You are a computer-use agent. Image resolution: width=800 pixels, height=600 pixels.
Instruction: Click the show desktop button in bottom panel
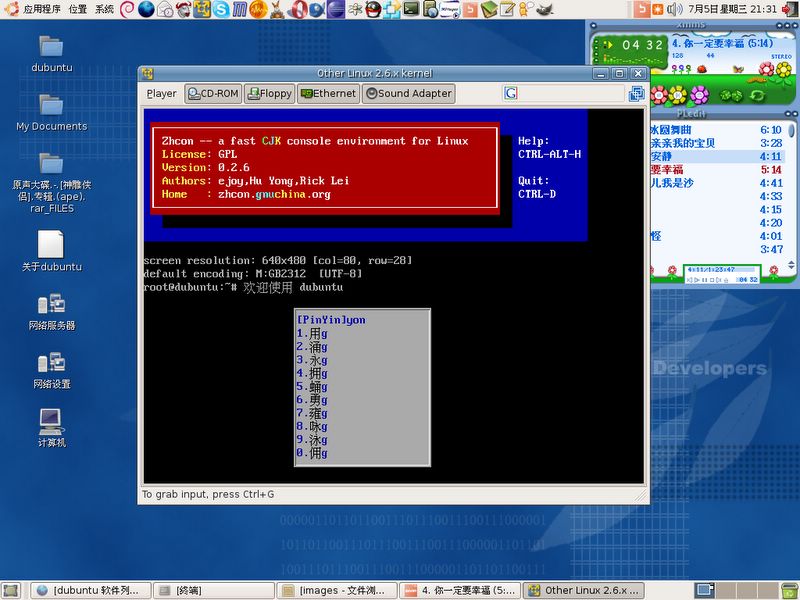11,591
